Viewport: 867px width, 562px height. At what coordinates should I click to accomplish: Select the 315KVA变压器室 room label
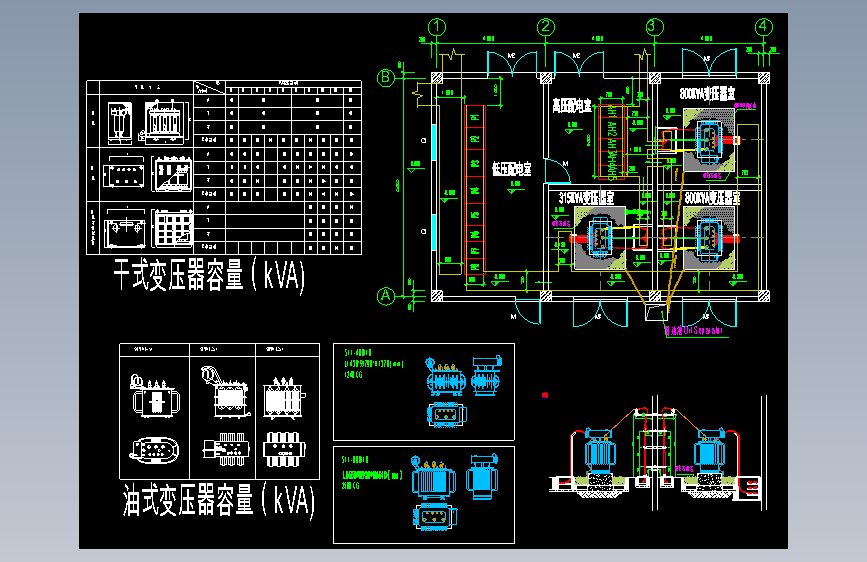pyautogui.click(x=586, y=197)
